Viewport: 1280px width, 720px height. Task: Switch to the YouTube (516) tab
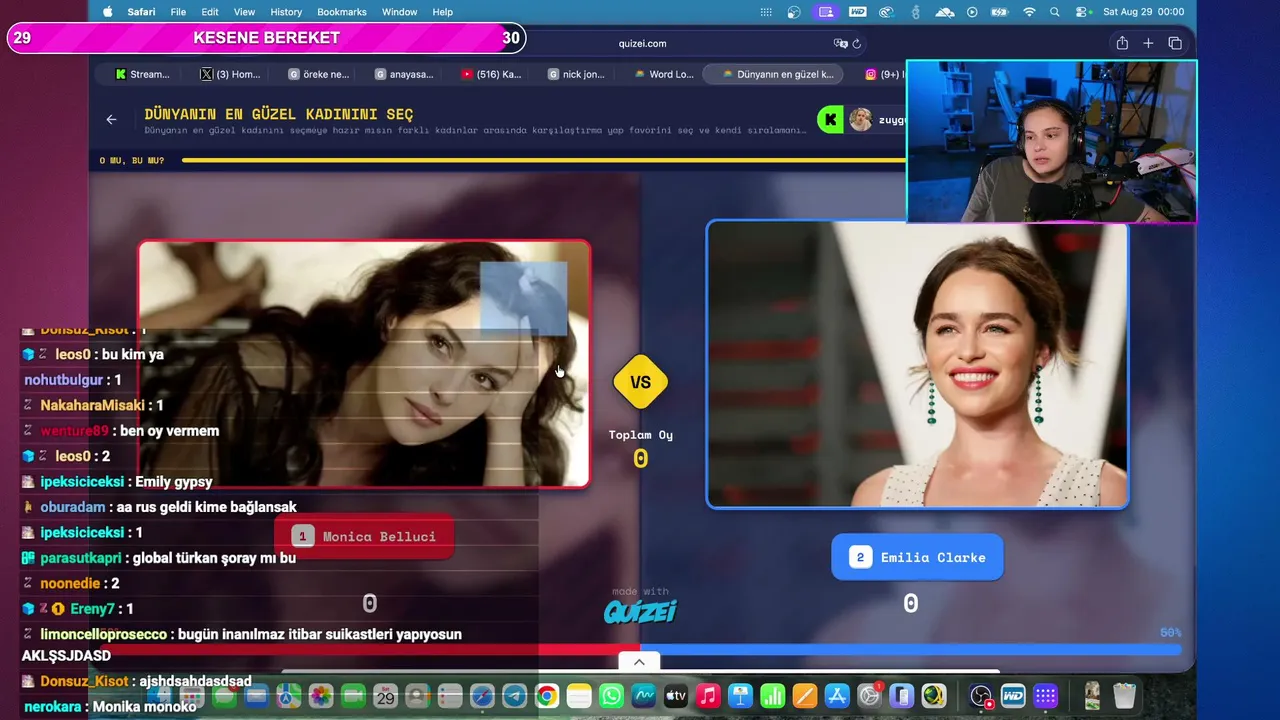tap(491, 74)
